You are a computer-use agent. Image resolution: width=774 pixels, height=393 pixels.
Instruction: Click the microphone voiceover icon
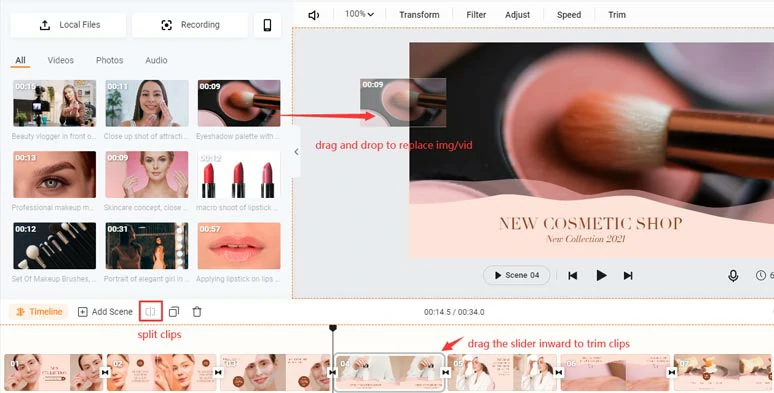tap(733, 275)
